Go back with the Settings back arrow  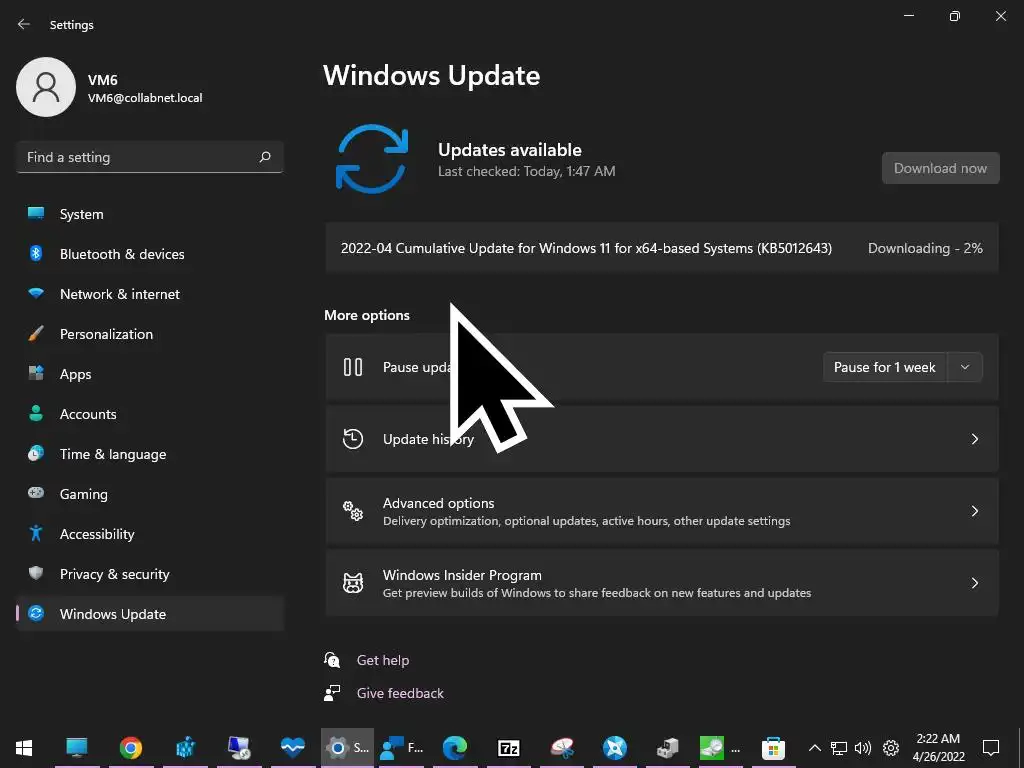[x=24, y=24]
